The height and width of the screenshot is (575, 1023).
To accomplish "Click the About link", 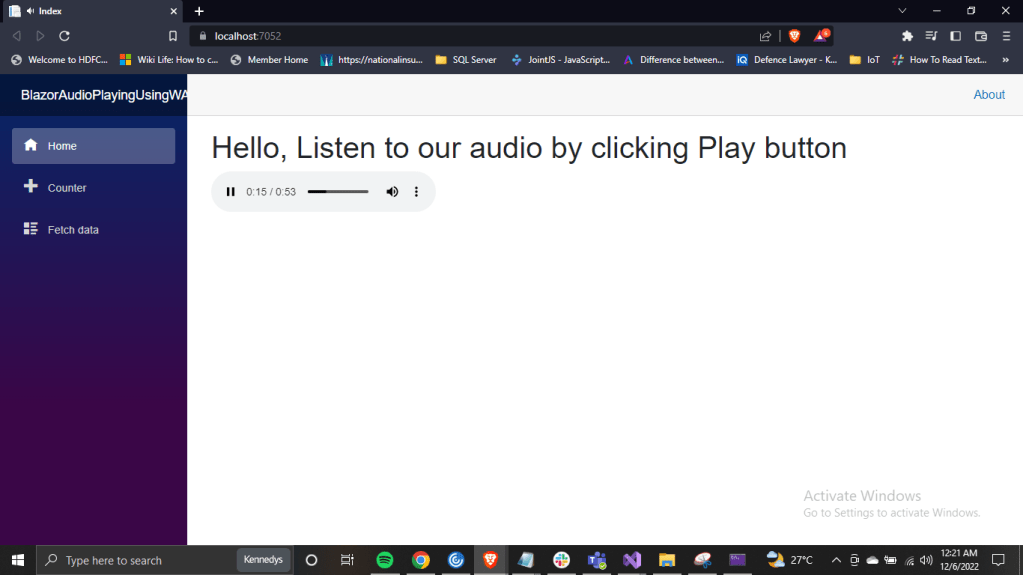I will [988, 95].
